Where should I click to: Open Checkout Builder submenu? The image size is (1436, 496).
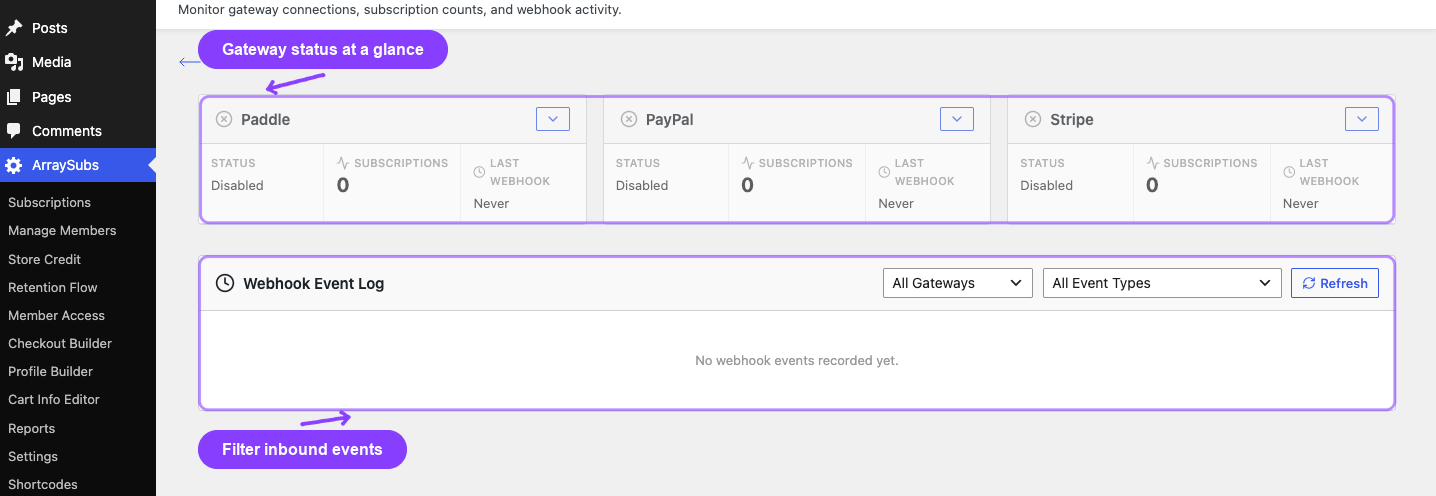pos(60,343)
